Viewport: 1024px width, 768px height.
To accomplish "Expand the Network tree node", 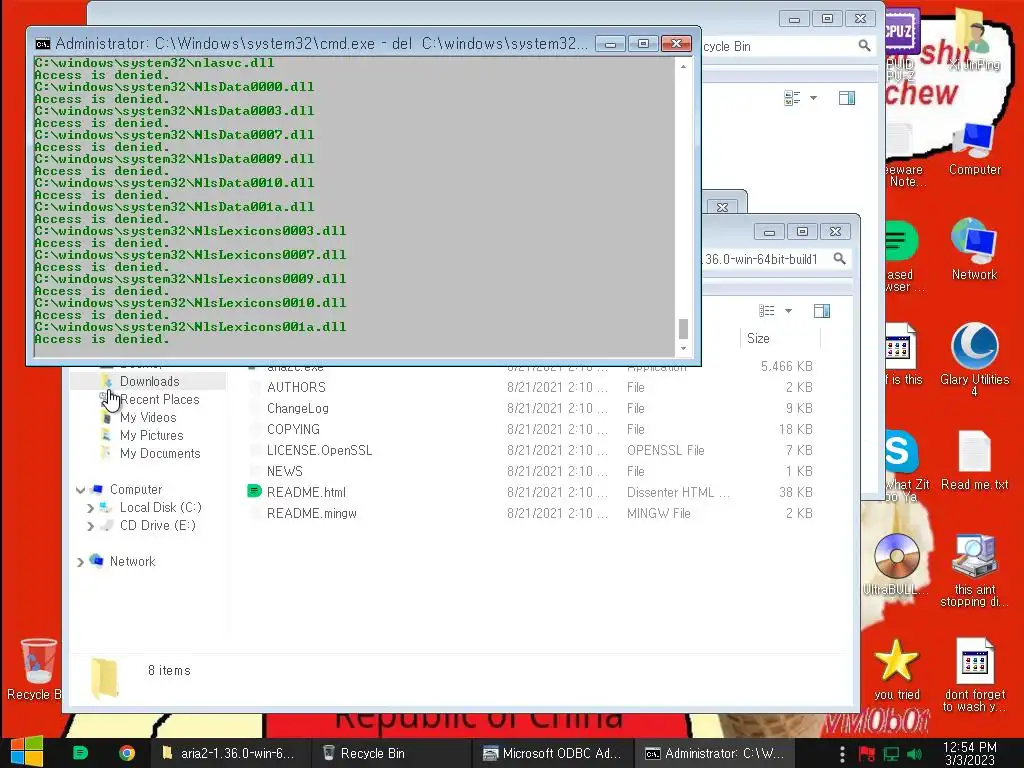I will (x=80, y=562).
